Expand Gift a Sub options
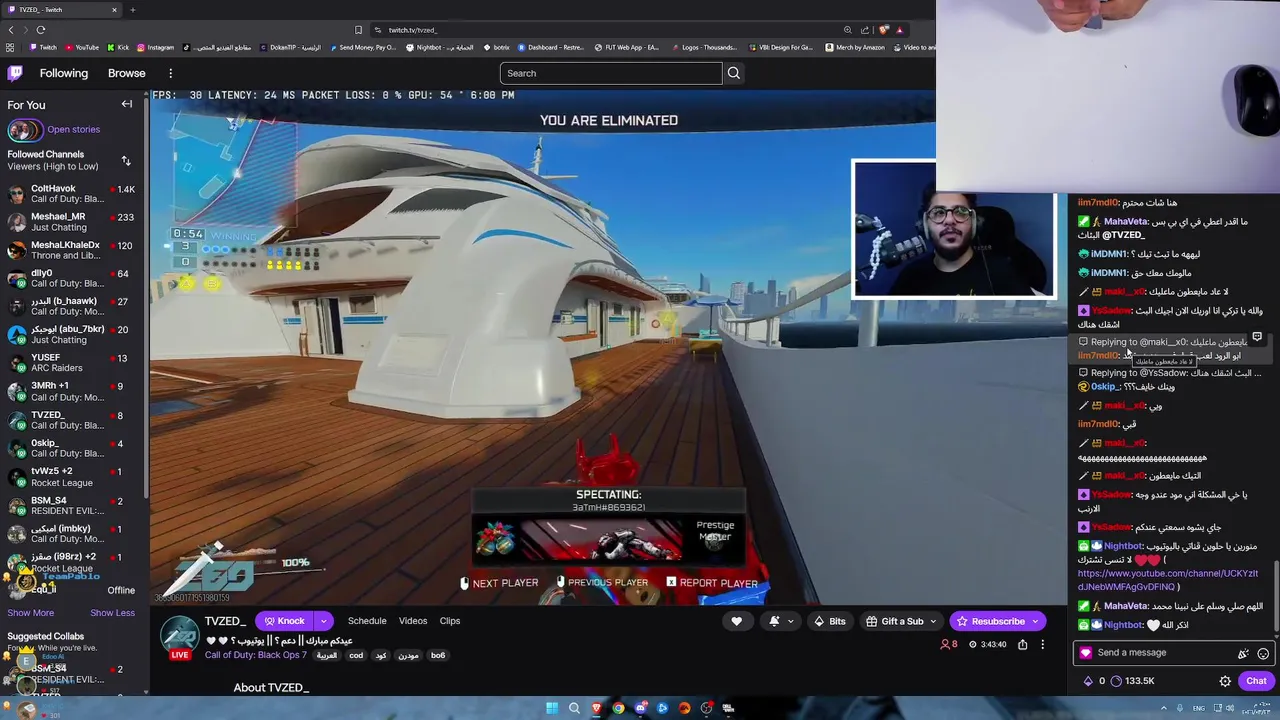The image size is (1280, 720). tap(932, 621)
